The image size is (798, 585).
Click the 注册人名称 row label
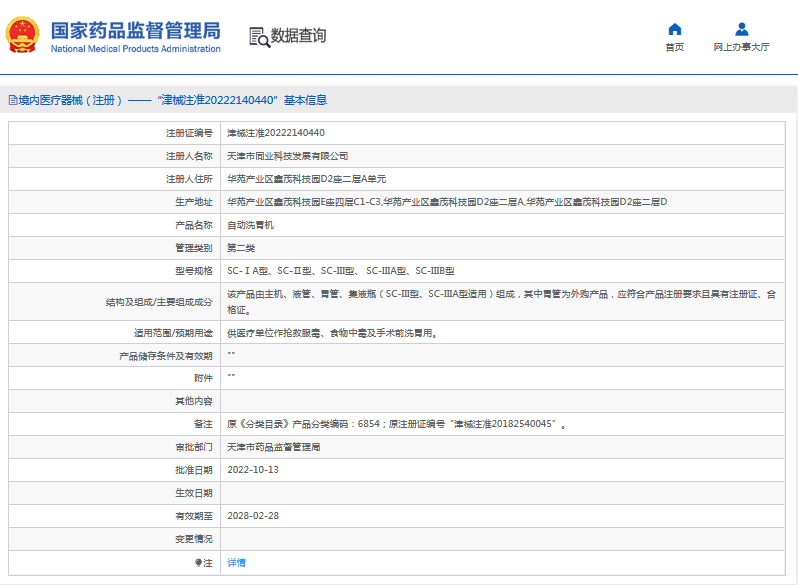point(189,156)
